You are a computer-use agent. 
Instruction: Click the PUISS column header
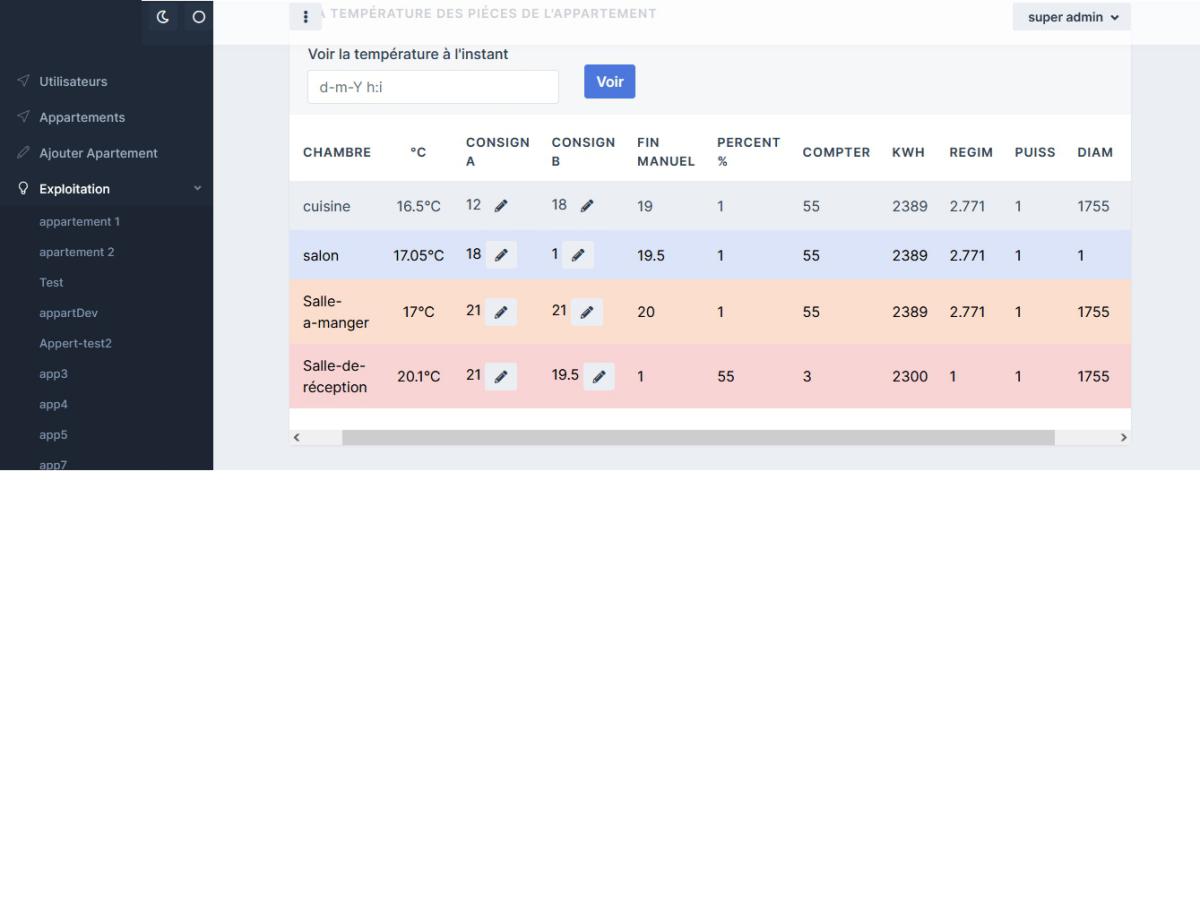[1035, 152]
